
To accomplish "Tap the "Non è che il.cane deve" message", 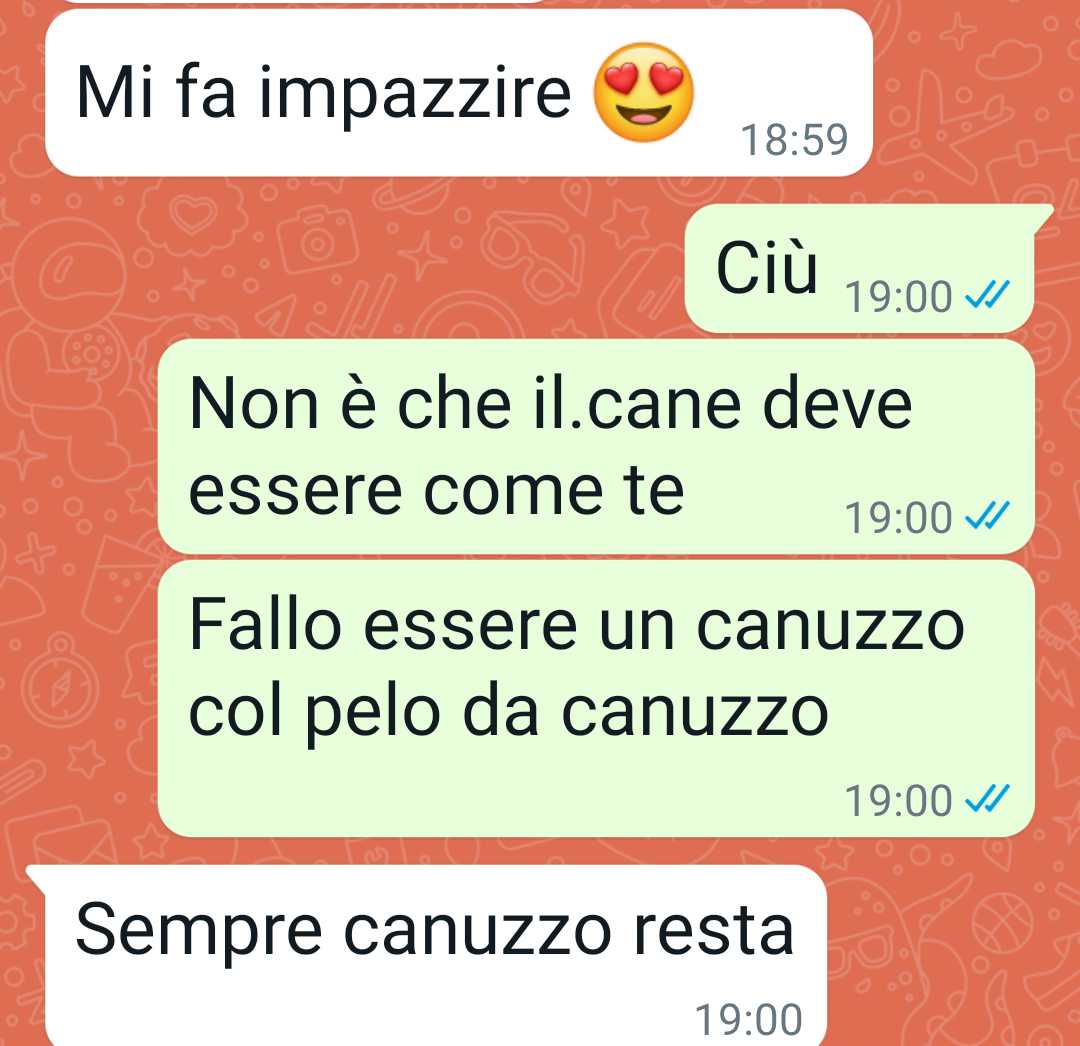I will (x=596, y=446).
